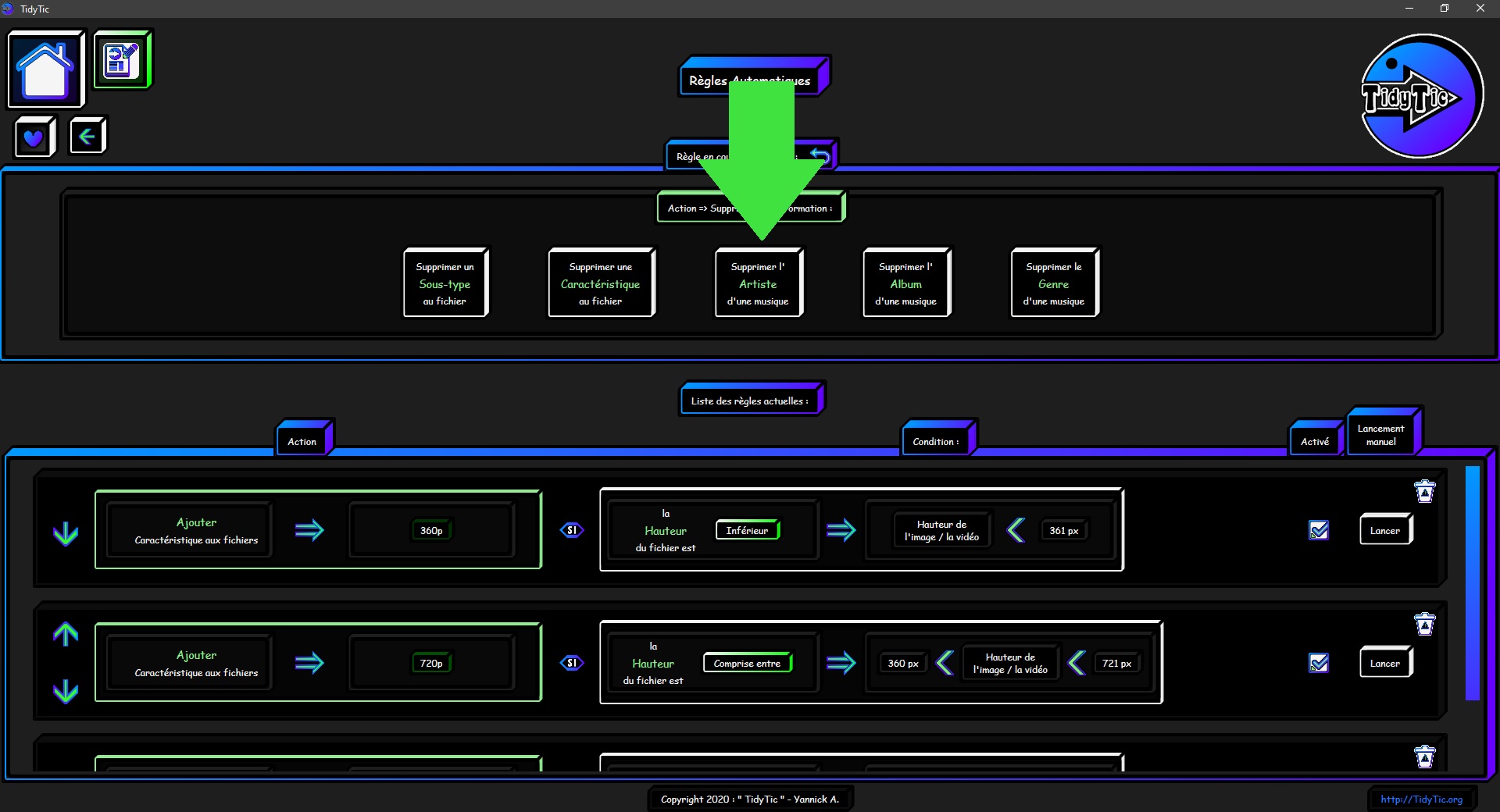Choose Supprimer une Caractéristique au fichier

pyautogui.click(x=601, y=283)
